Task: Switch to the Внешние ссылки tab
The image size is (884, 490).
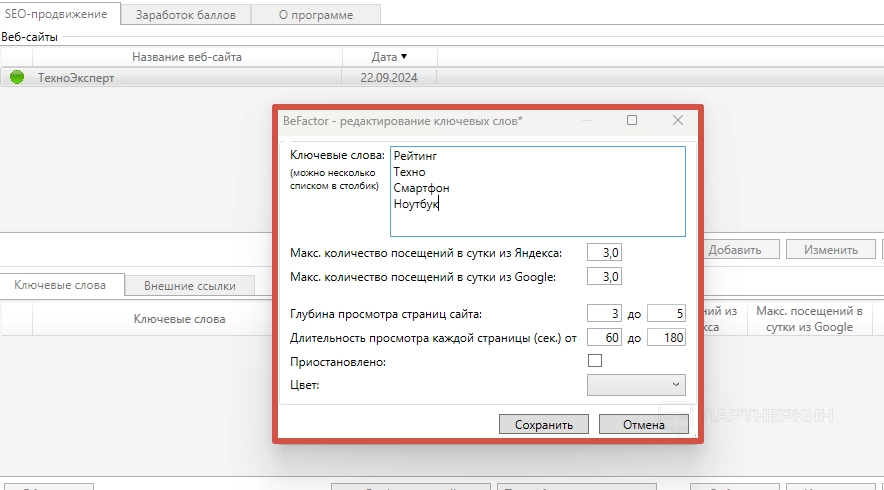Action: coord(189,285)
